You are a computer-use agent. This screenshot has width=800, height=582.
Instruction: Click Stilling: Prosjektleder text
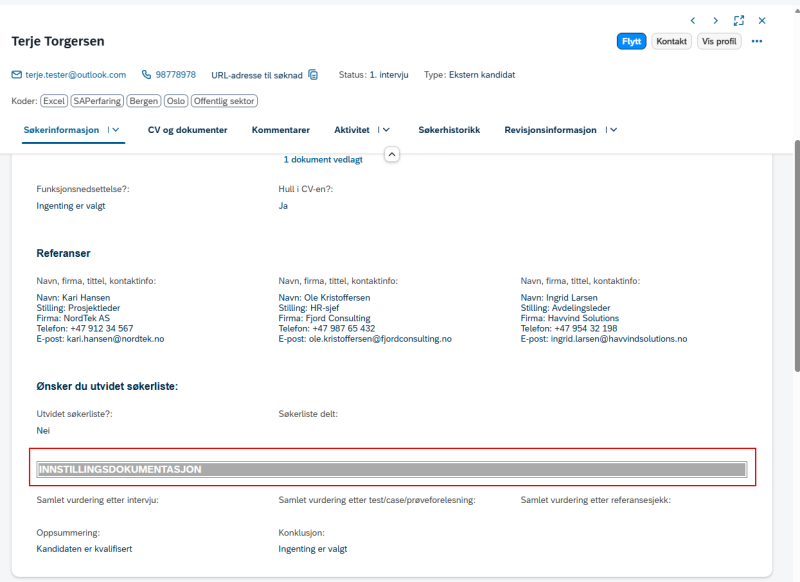point(78,308)
